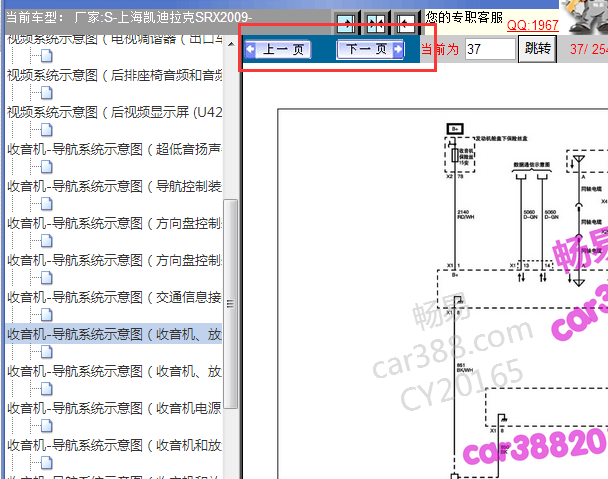The height and width of the screenshot is (479, 608).
Task: Click the split both panels icon in header
Action: pyautogui.click(x=375, y=24)
